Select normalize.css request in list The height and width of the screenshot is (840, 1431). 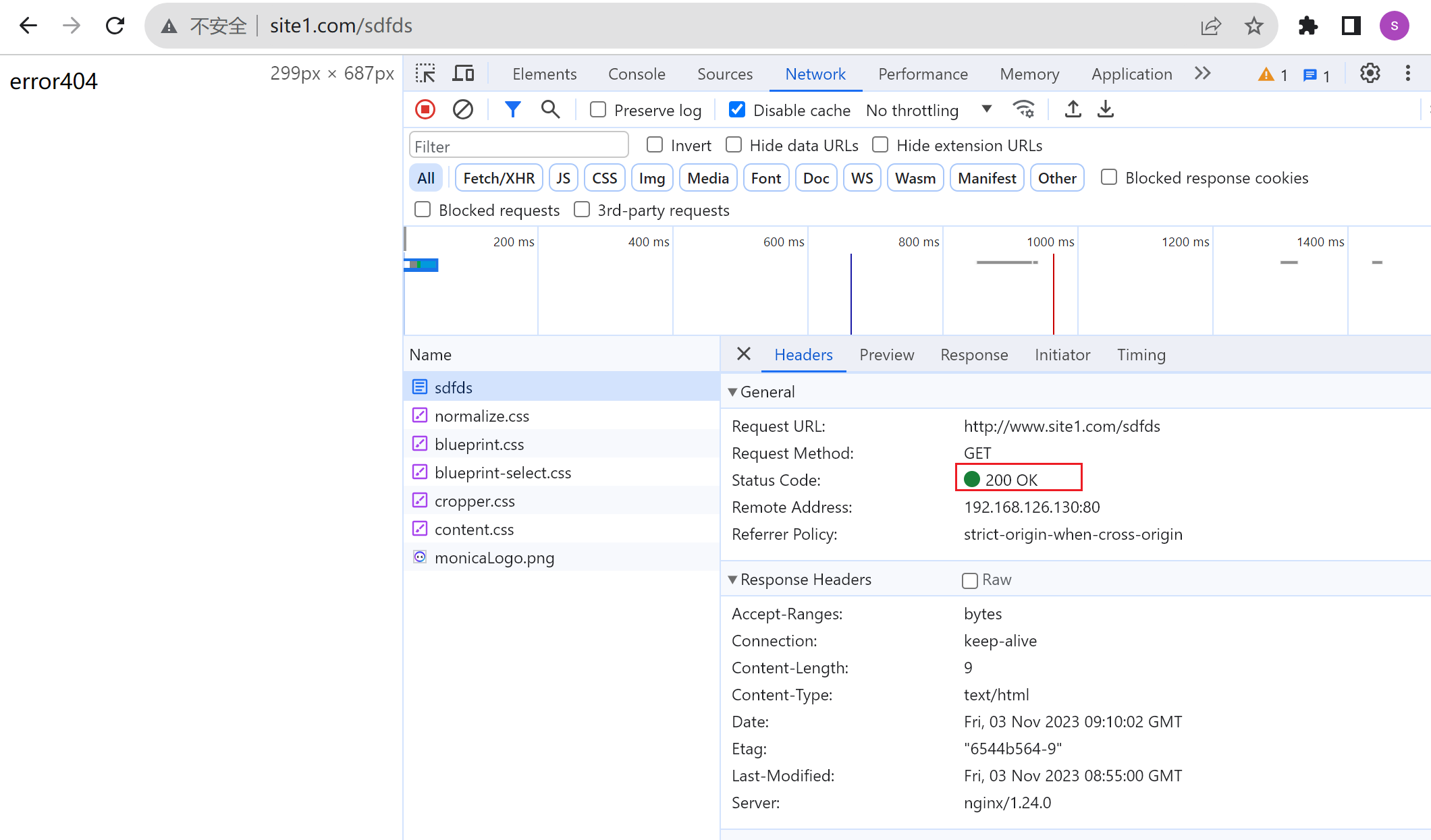[481, 416]
